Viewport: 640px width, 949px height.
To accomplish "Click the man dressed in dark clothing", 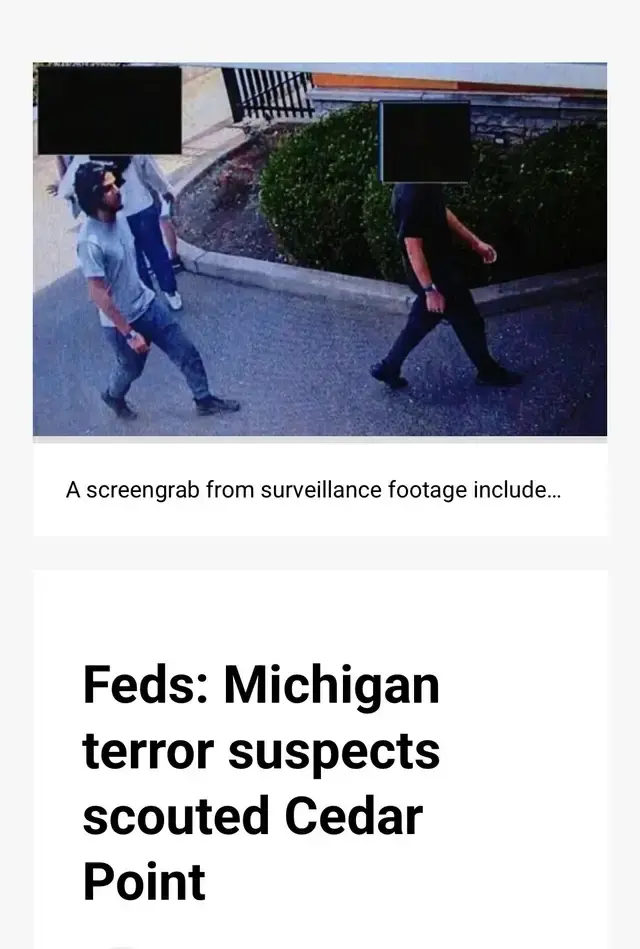I will click(x=445, y=284).
